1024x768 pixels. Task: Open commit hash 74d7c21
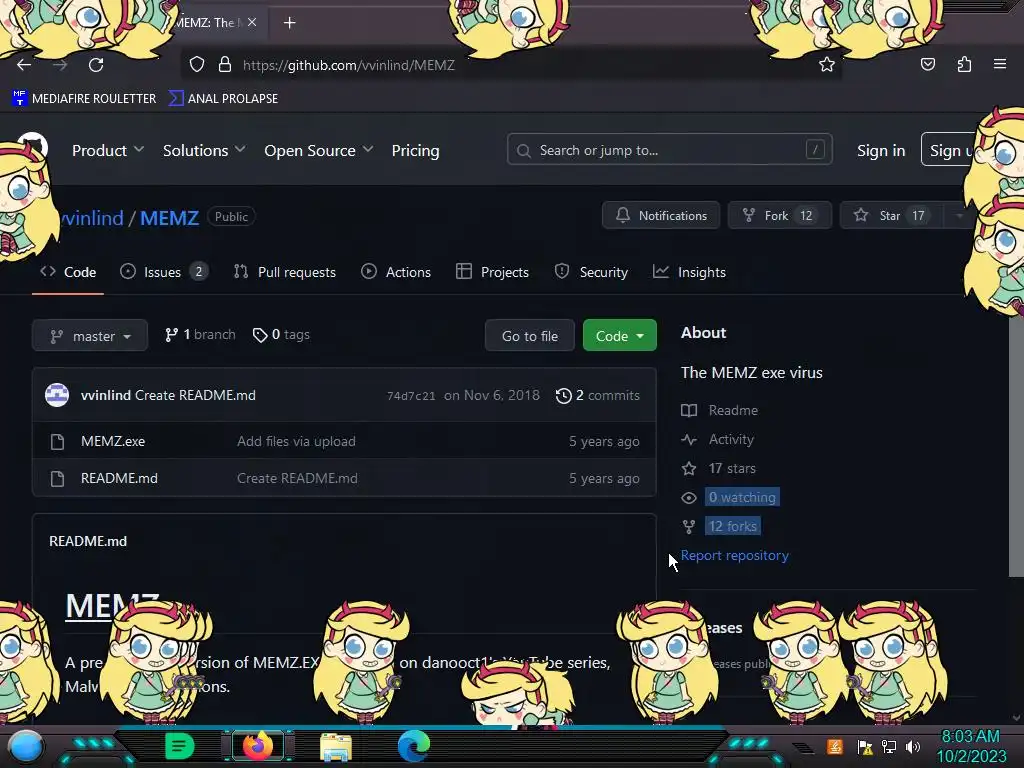[411, 396]
